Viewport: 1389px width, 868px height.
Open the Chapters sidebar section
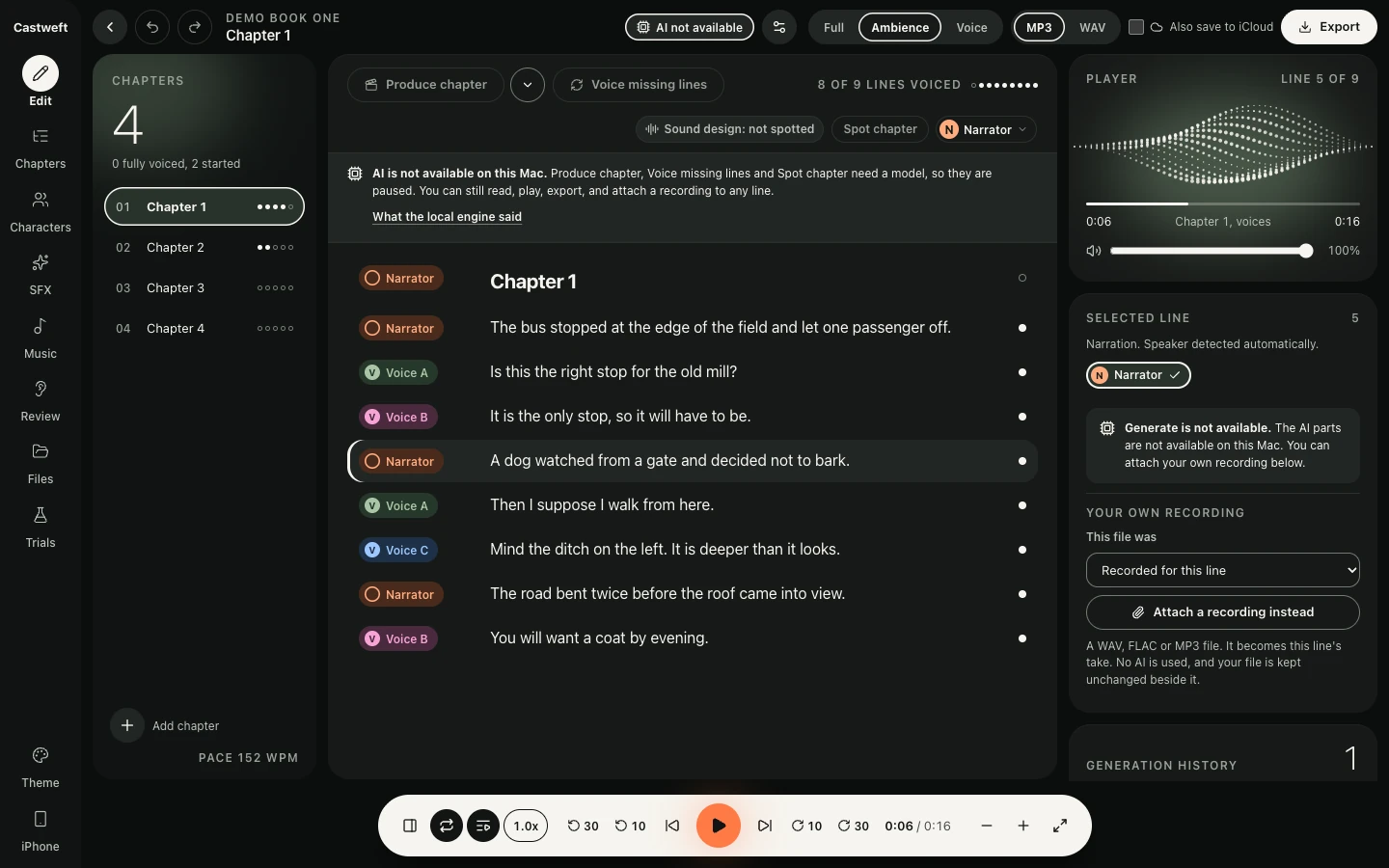[41, 148]
